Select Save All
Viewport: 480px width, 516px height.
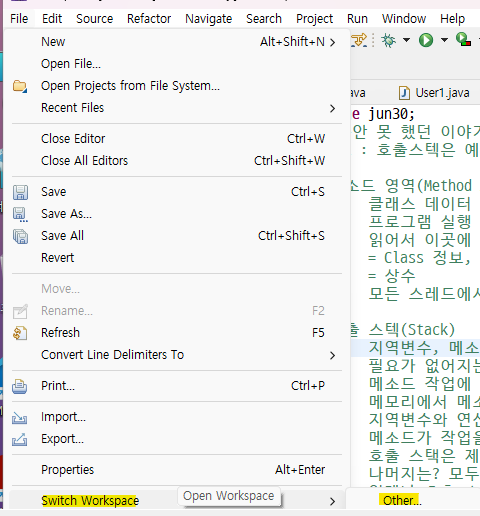[177, 236]
